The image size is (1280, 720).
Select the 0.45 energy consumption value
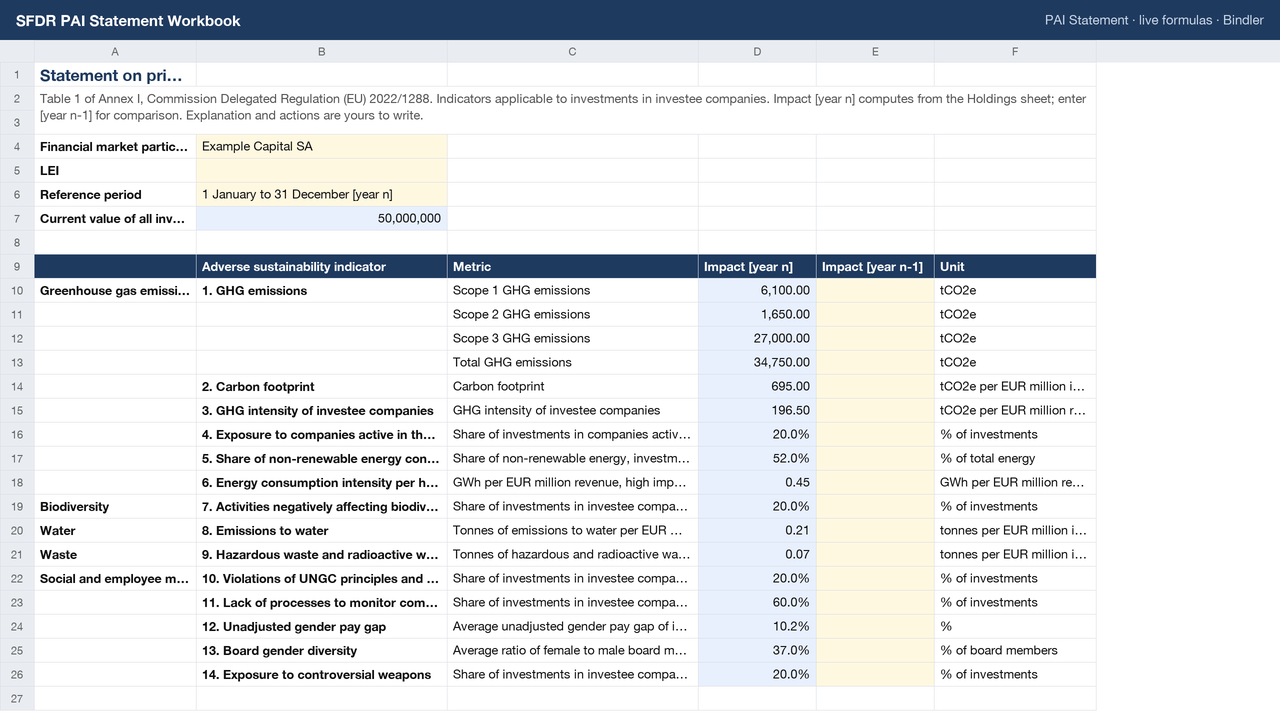[x=757, y=482]
